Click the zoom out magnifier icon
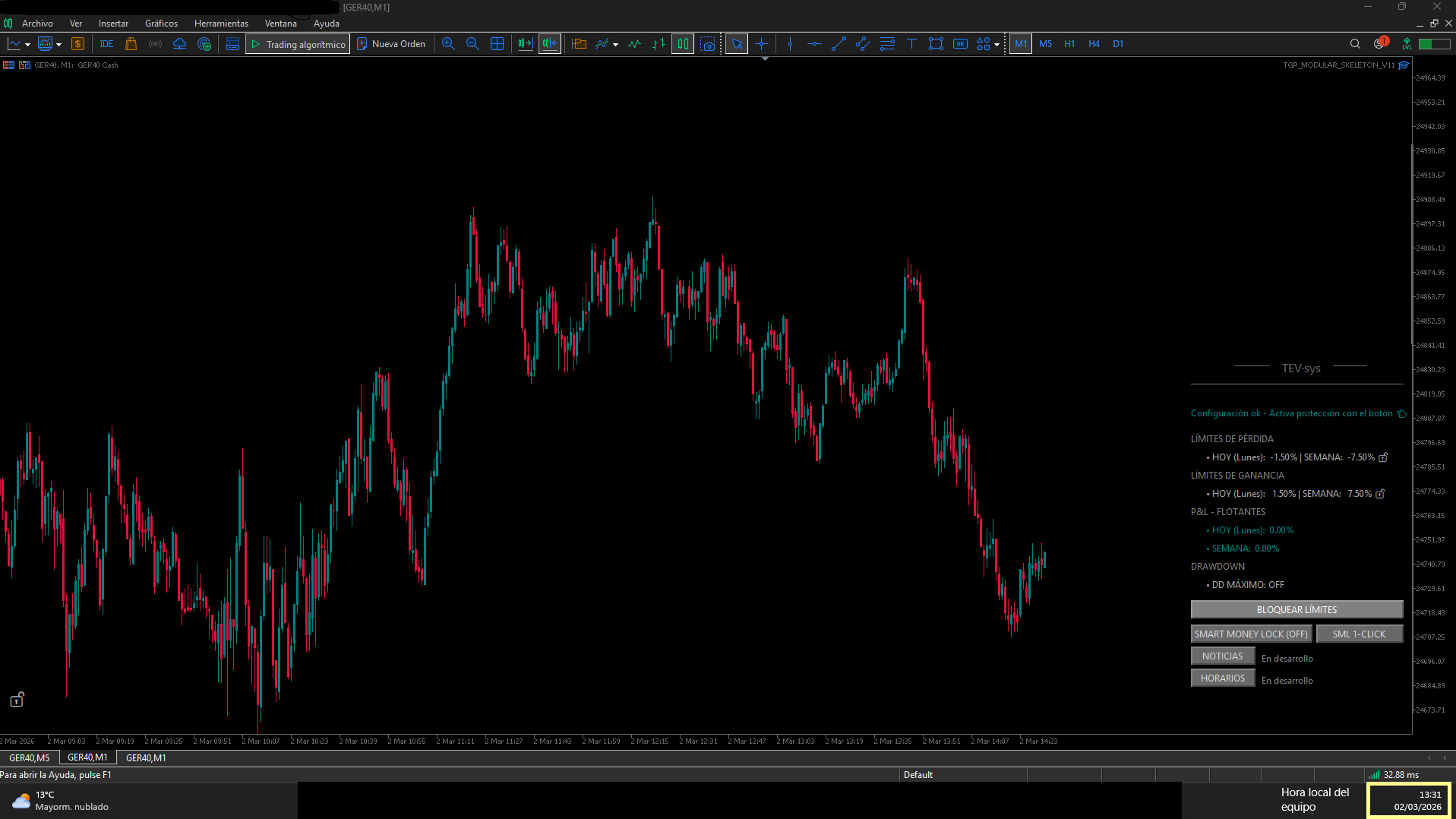The image size is (1456, 819). pos(472,44)
